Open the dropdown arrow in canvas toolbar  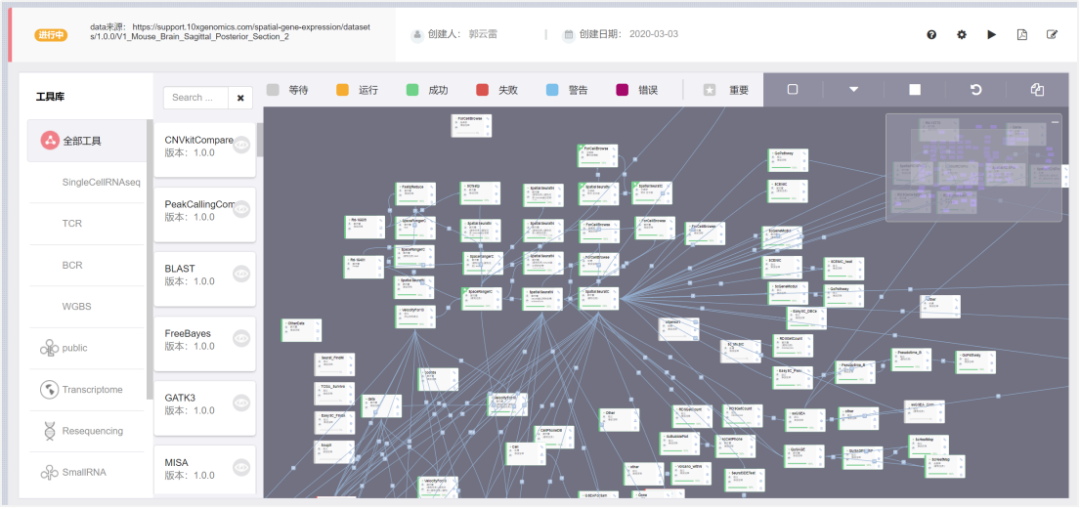854,90
